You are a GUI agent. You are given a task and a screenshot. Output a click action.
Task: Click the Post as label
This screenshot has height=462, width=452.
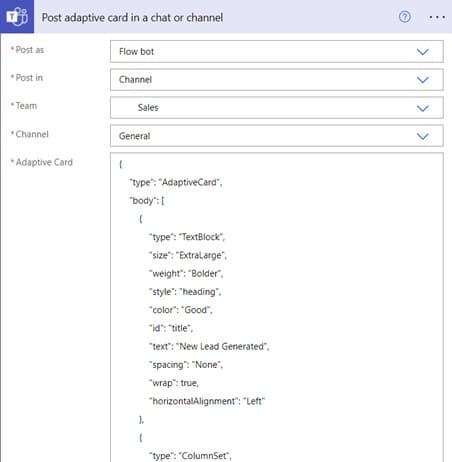[x=30, y=50]
